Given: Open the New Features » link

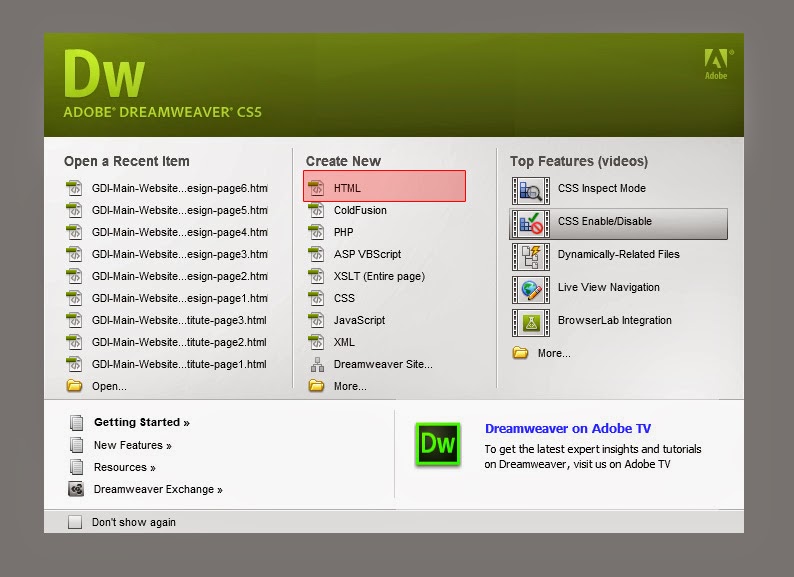Looking at the screenshot, I should click(133, 445).
